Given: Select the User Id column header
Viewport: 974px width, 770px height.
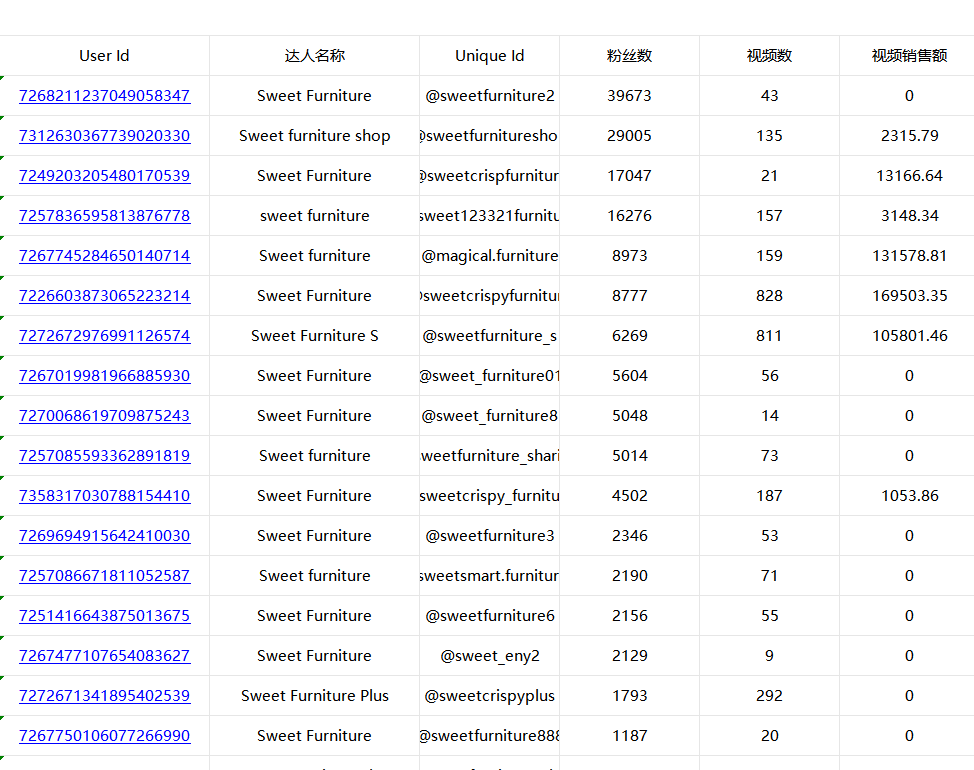Looking at the screenshot, I should coord(104,56).
